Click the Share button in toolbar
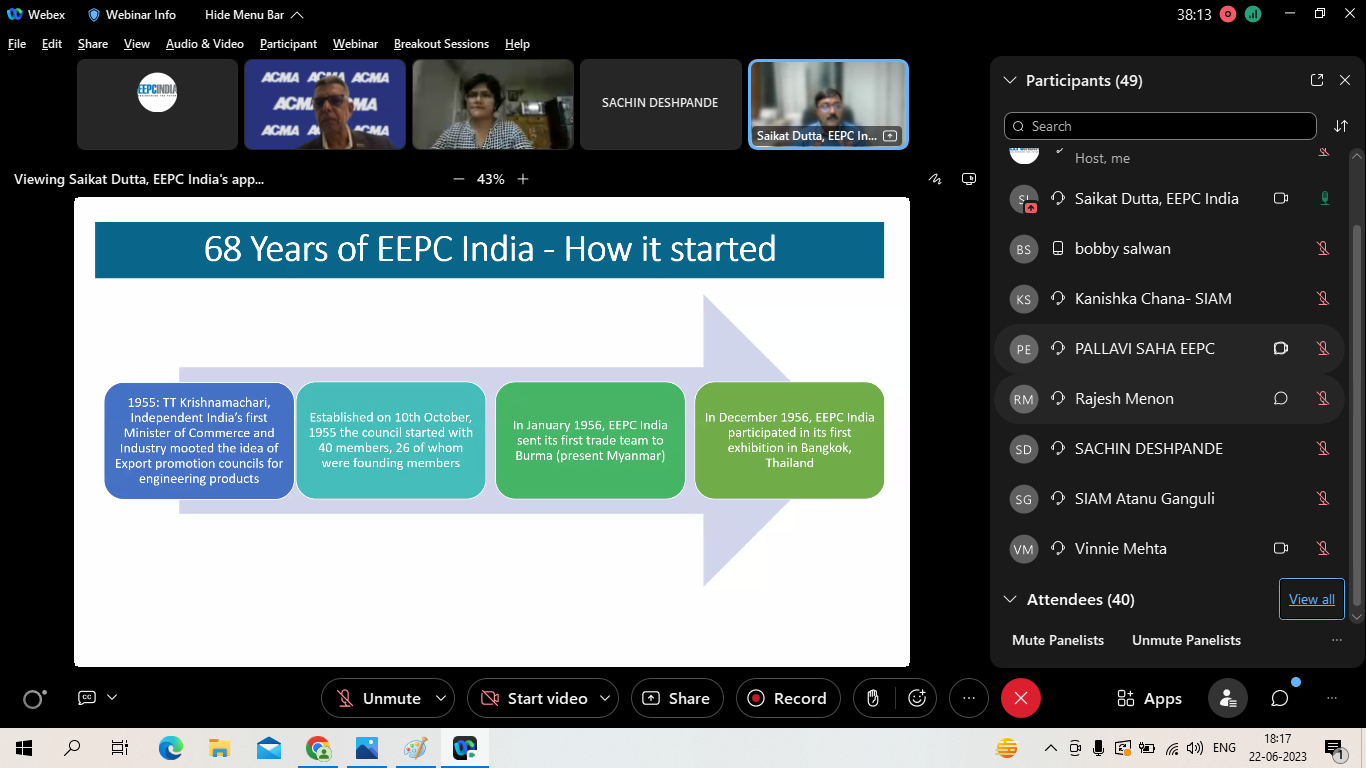The width and height of the screenshot is (1366, 768). click(x=676, y=698)
